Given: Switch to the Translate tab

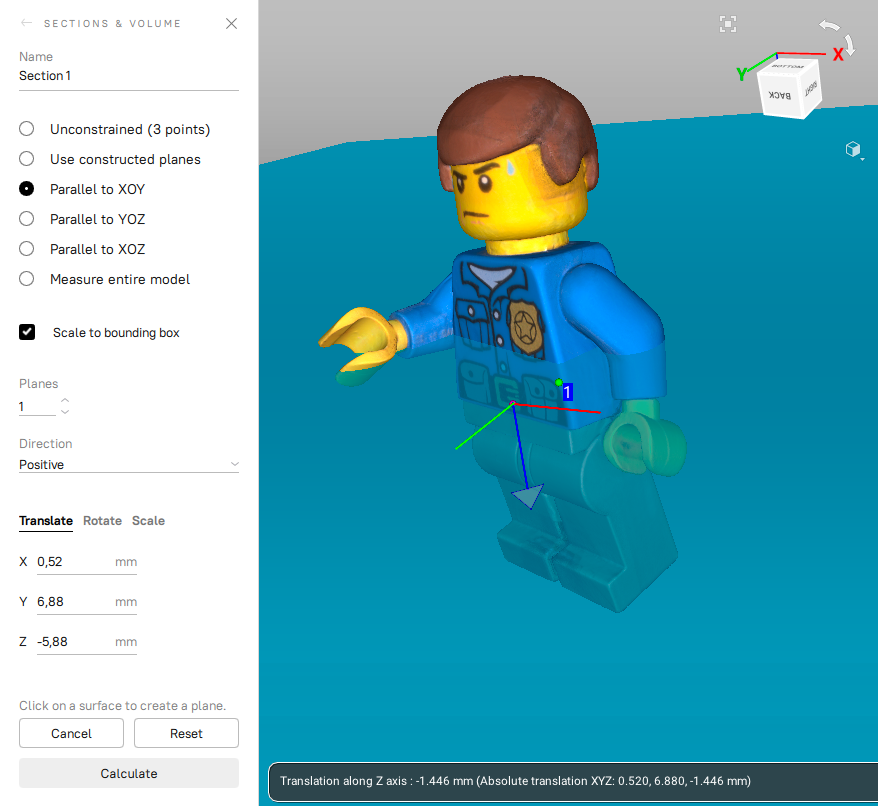Looking at the screenshot, I should [x=46, y=520].
